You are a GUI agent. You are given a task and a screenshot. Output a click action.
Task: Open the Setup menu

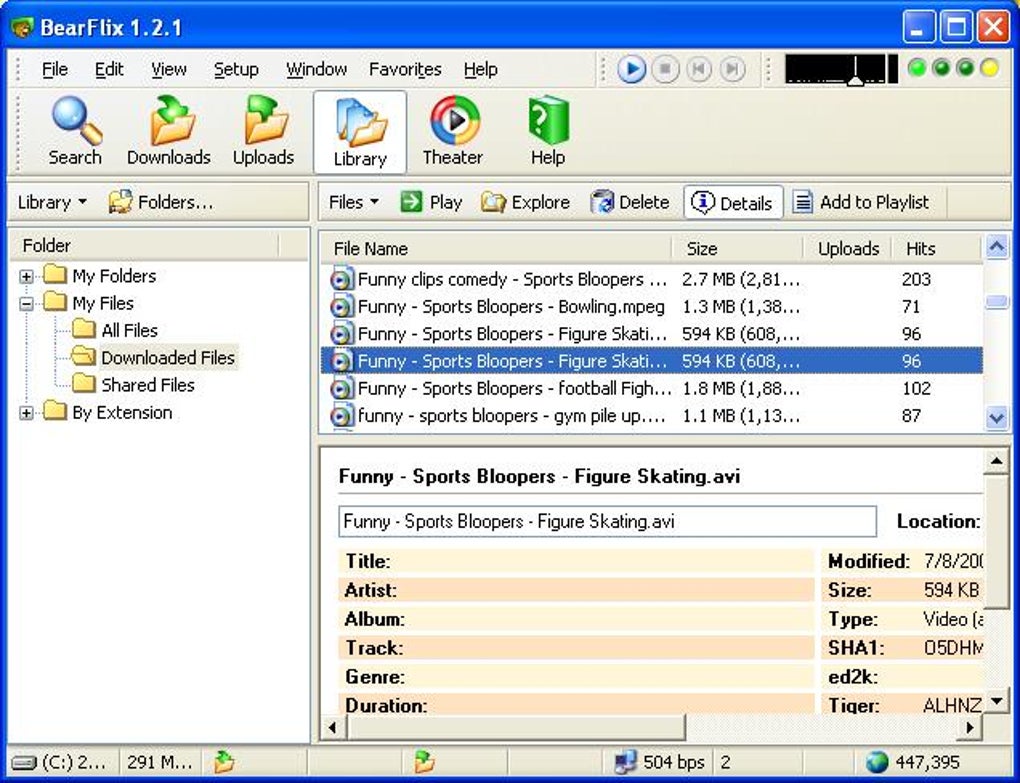236,69
